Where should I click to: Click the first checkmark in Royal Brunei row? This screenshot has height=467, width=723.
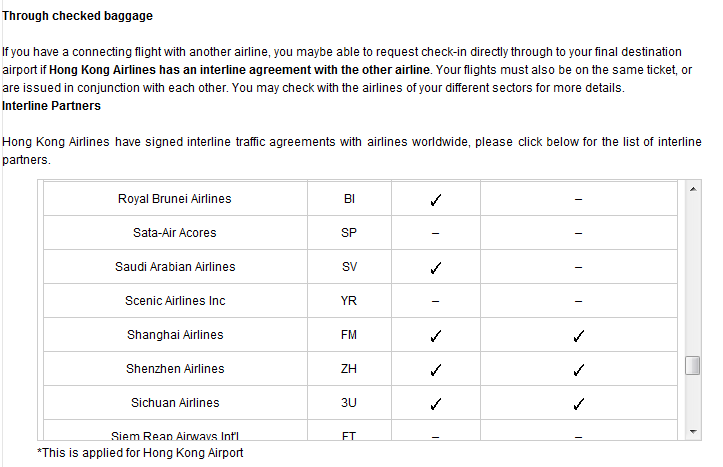(436, 200)
